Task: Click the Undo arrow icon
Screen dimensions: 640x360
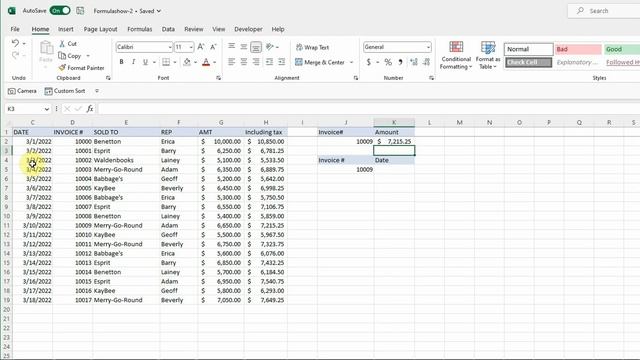Action: click(x=15, y=43)
